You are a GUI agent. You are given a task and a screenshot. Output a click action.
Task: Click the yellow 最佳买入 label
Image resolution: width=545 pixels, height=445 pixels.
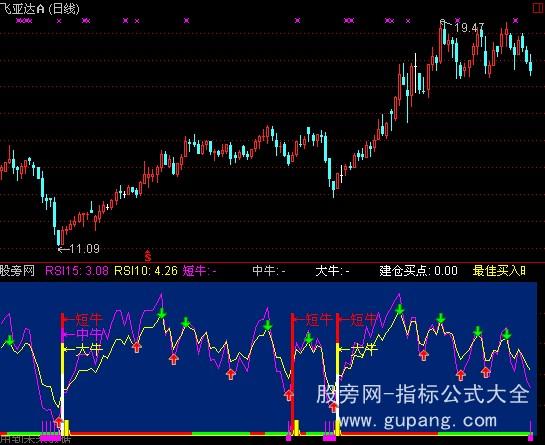[499, 270]
